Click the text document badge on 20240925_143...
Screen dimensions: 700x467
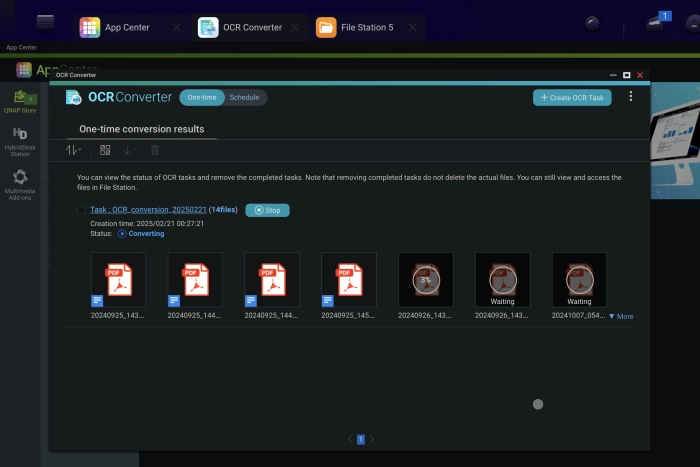[x=97, y=301]
